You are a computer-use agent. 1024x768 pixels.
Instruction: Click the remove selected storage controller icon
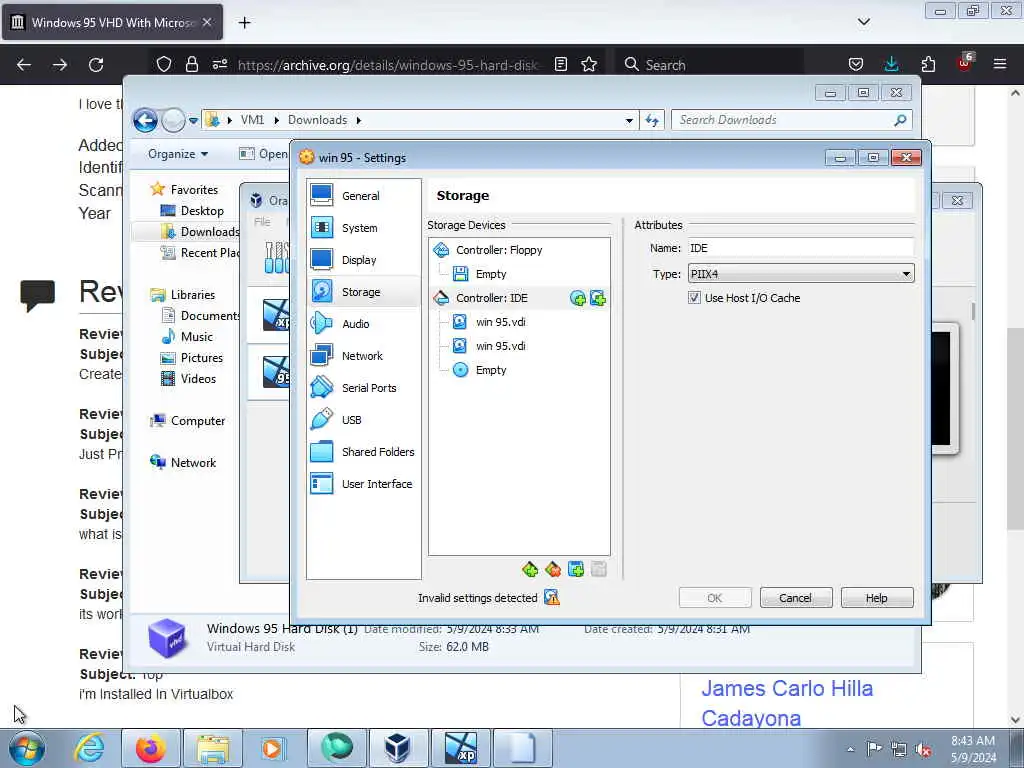[x=553, y=569]
